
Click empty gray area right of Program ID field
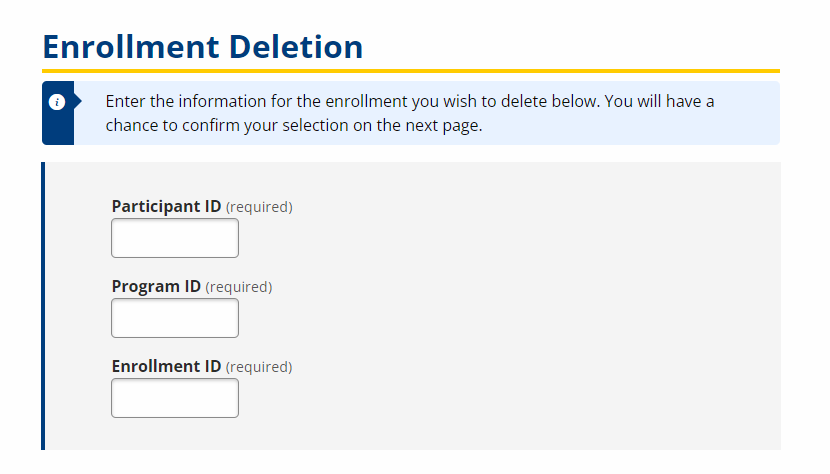[x=500, y=318]
